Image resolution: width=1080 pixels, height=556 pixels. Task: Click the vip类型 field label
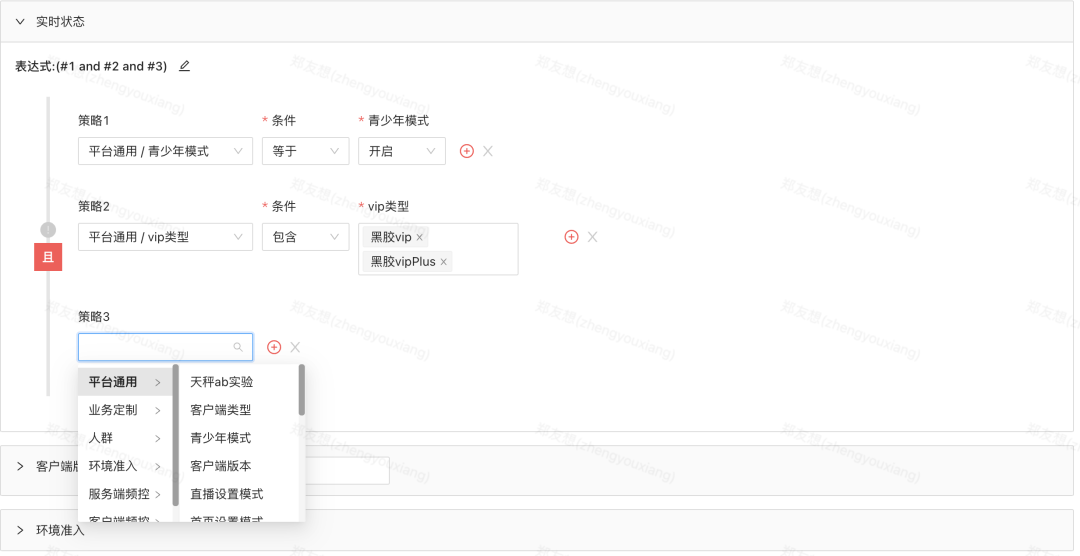(x=388, y=206)
